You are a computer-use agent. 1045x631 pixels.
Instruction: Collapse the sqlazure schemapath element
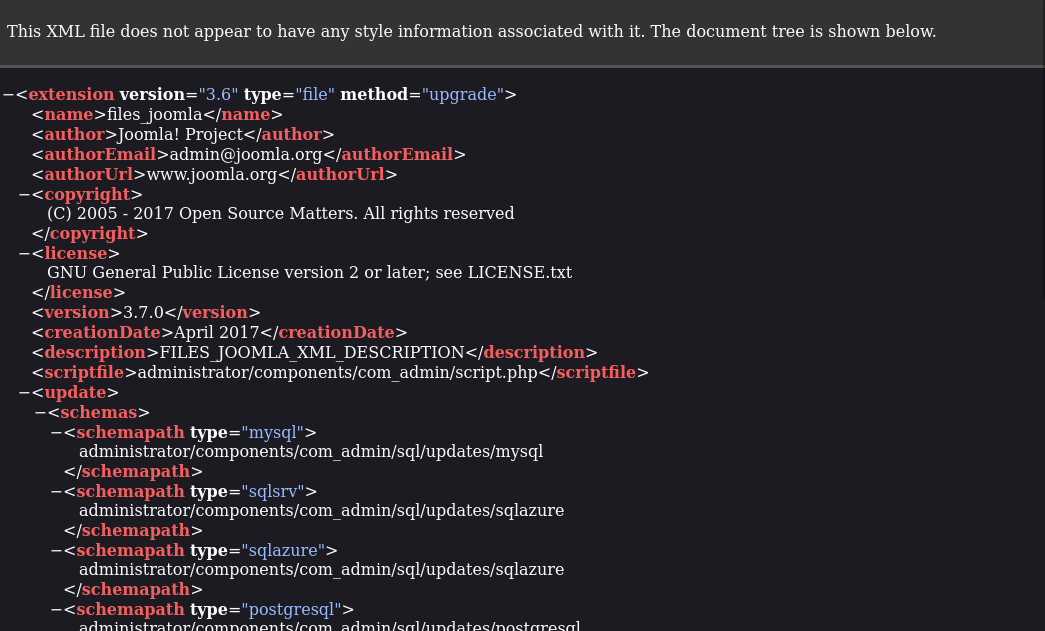pyautogui.click(x=57, y=550)
